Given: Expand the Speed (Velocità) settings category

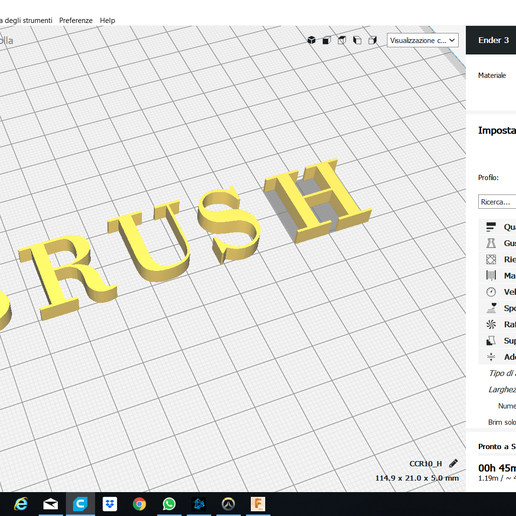Looking at the screenshot, I should click(497, 292).
